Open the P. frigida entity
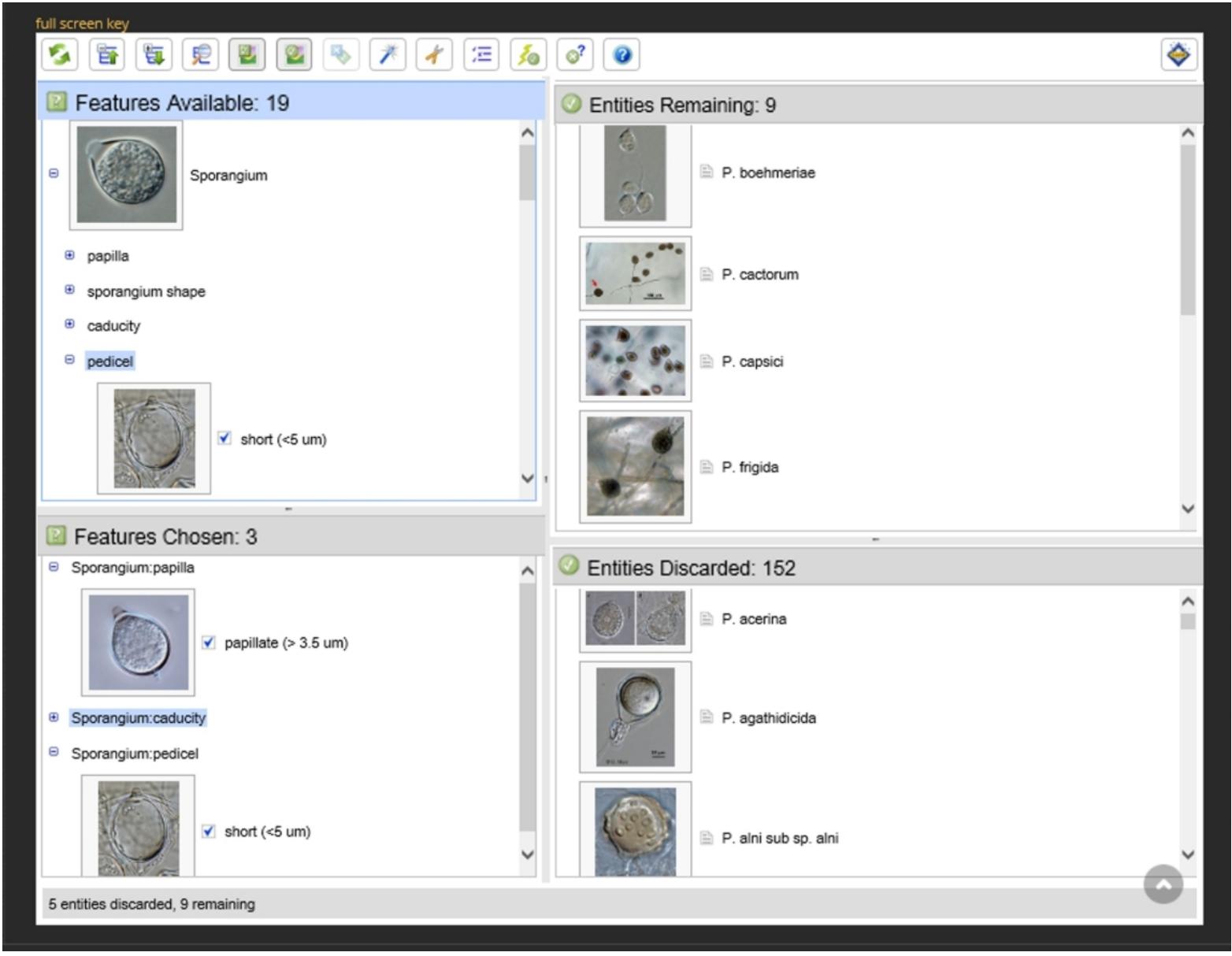 pyautogui.click(x=750, y=467)
